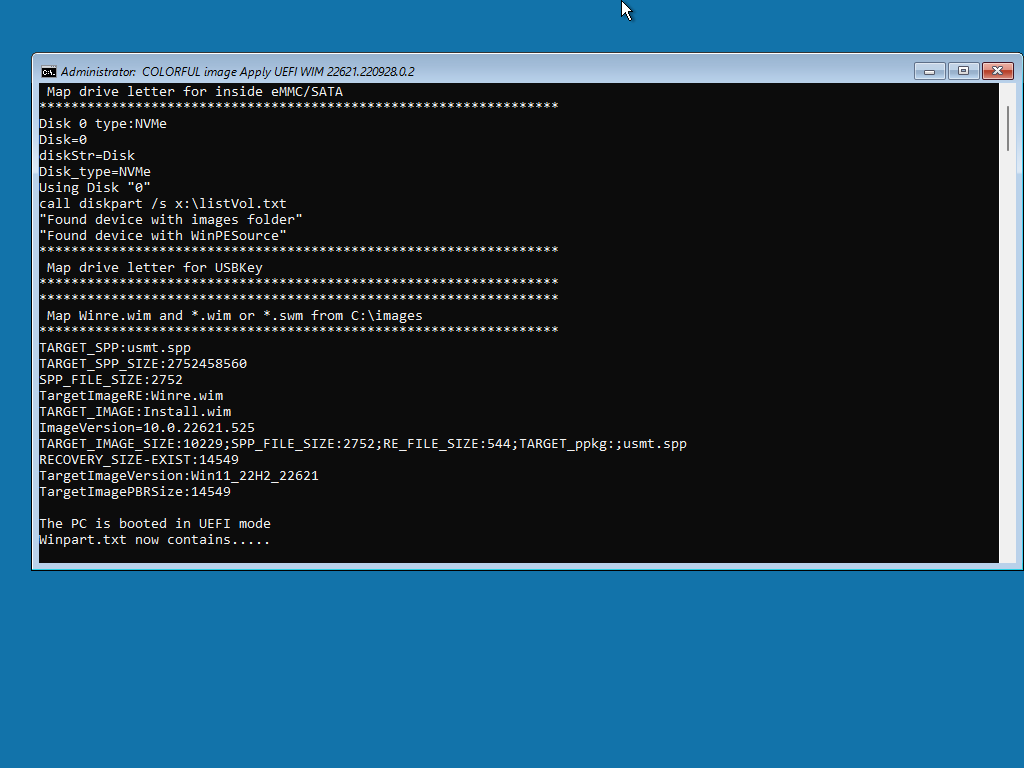Viewport: 1024px width, 768px height.
Task: Click the line 'Disk_type=NVMe'
Action: [95, 172]
